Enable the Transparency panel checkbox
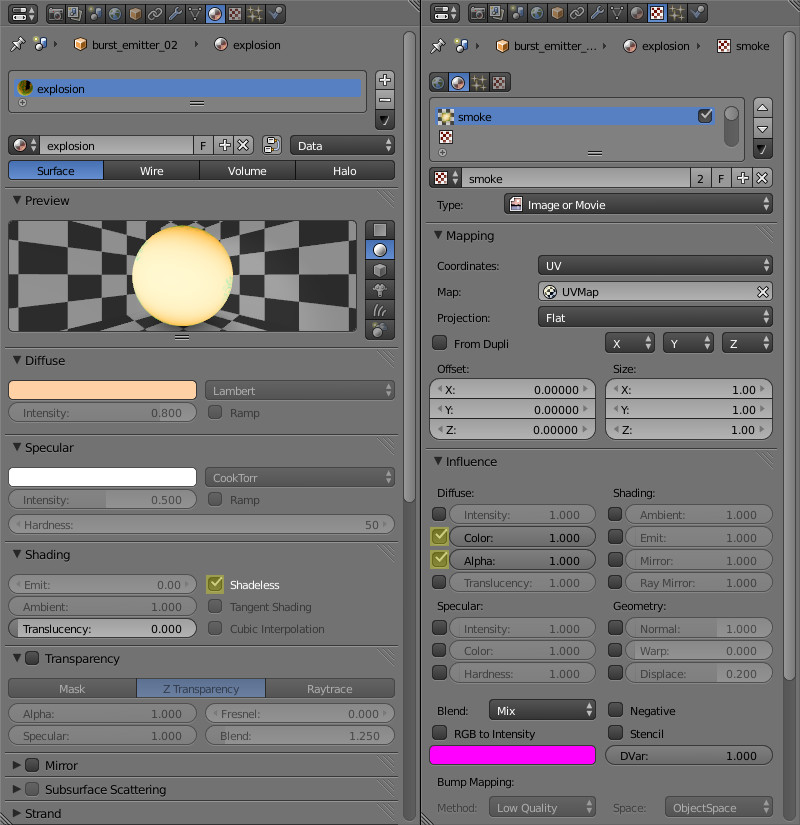Viewport: 800px width, 825px height. [32, 659]
